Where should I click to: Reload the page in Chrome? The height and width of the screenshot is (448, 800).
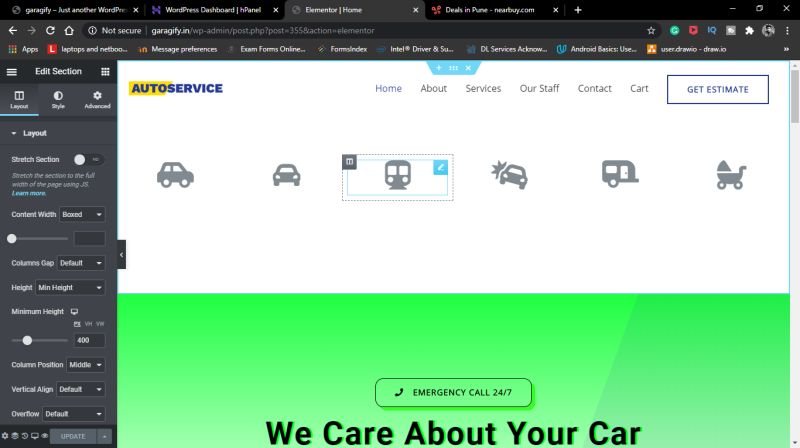pos(50,31)
